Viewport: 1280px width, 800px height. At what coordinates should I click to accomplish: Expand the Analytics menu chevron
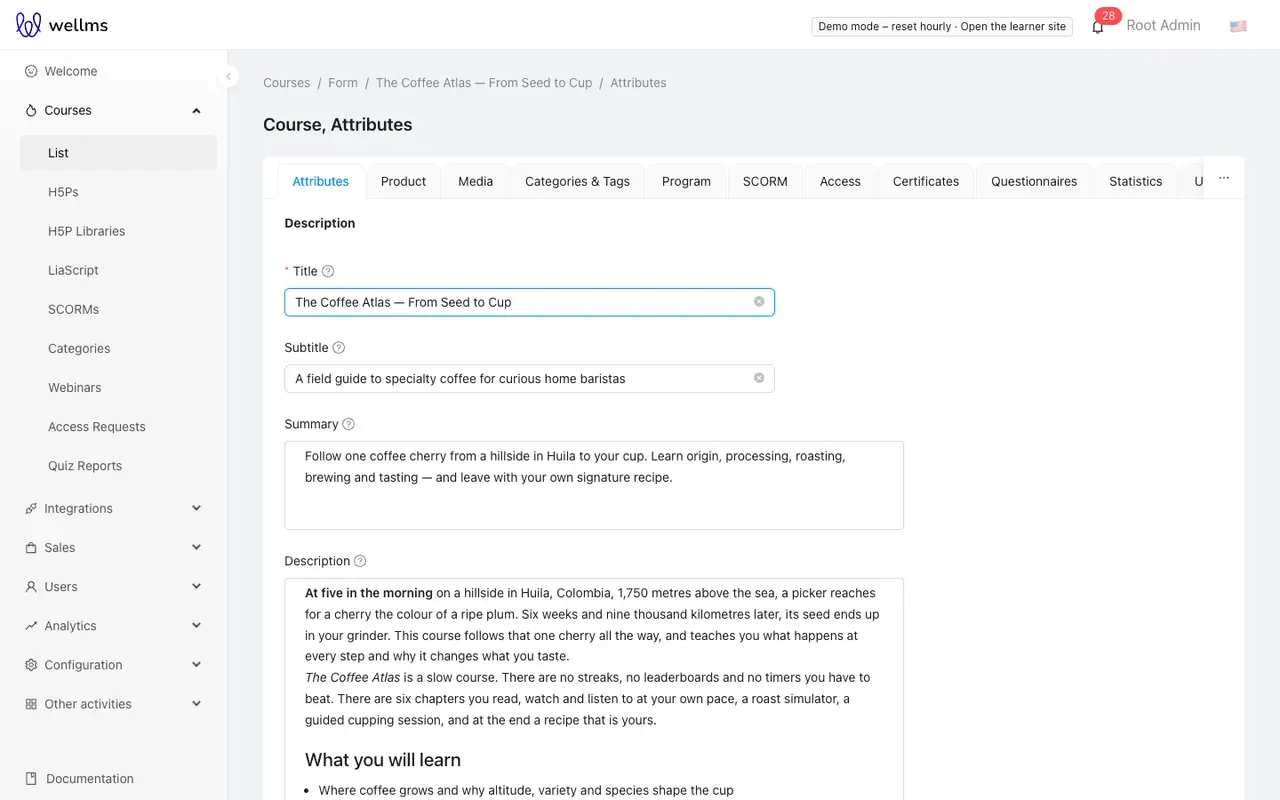click(196, 625)
